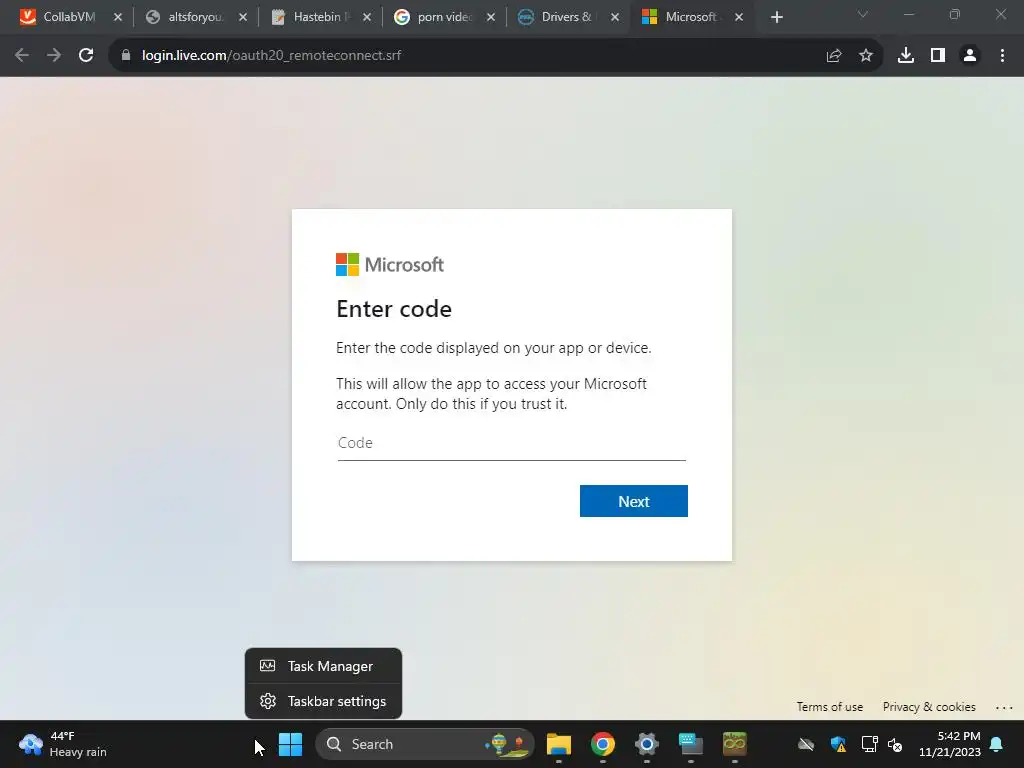1024x768 pixels.
Task: Open File Explorer from the taskbar
Action: tap(559, 744)
